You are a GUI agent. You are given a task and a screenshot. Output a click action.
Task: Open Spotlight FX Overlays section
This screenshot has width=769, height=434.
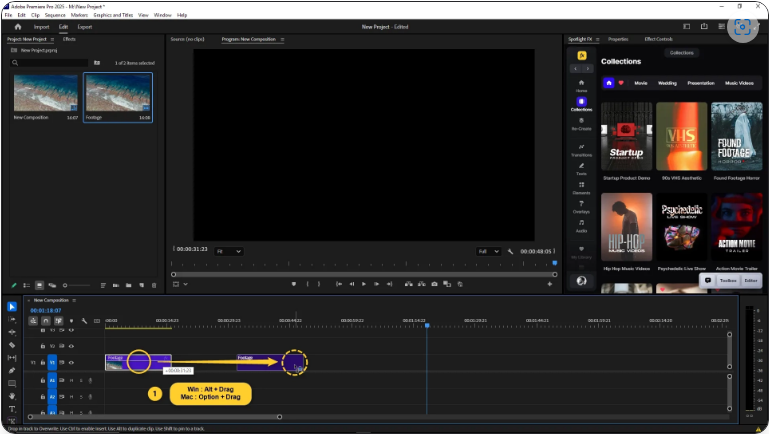(581, 207)
